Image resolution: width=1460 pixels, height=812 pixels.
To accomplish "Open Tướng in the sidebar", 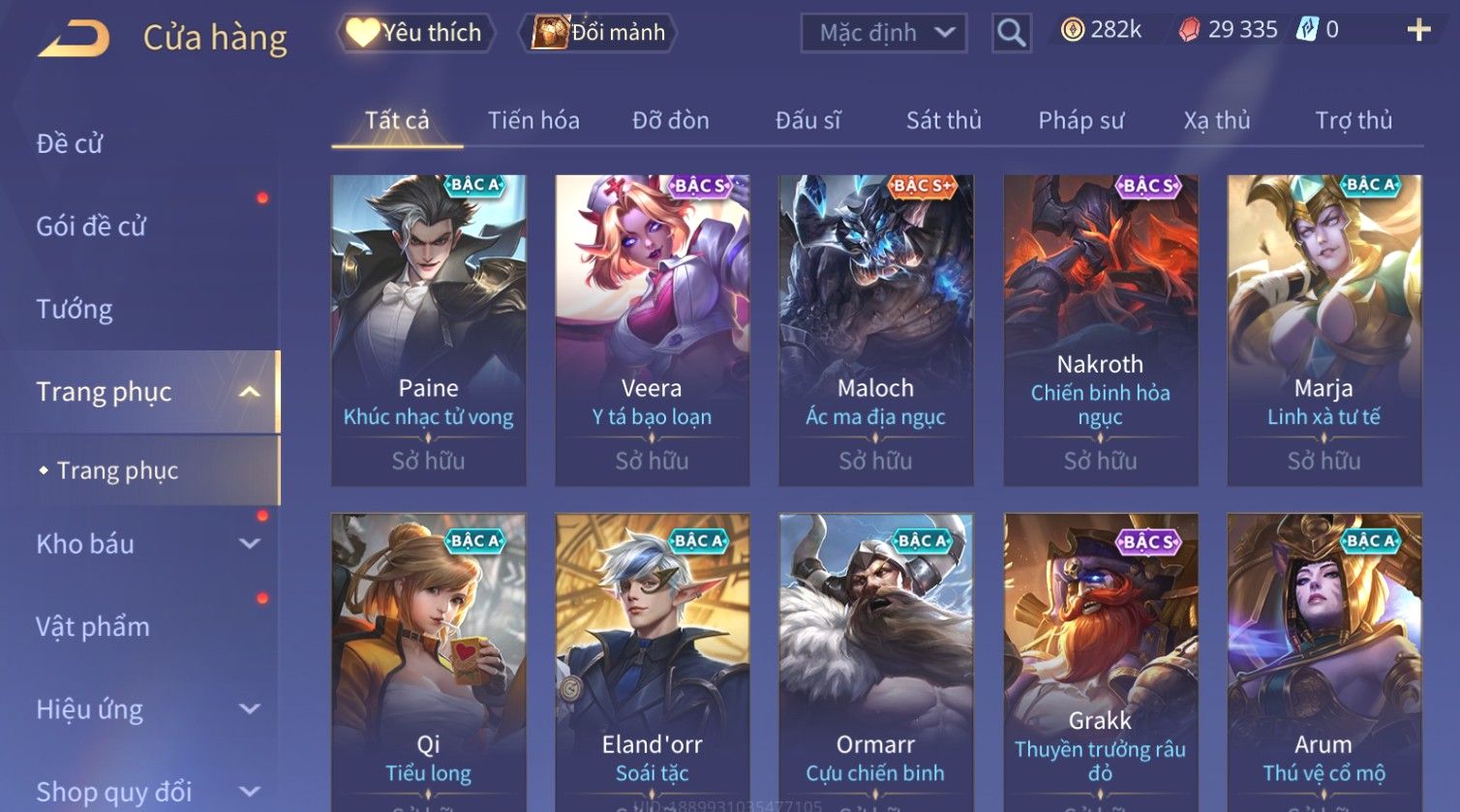I will tap(75, 310).
